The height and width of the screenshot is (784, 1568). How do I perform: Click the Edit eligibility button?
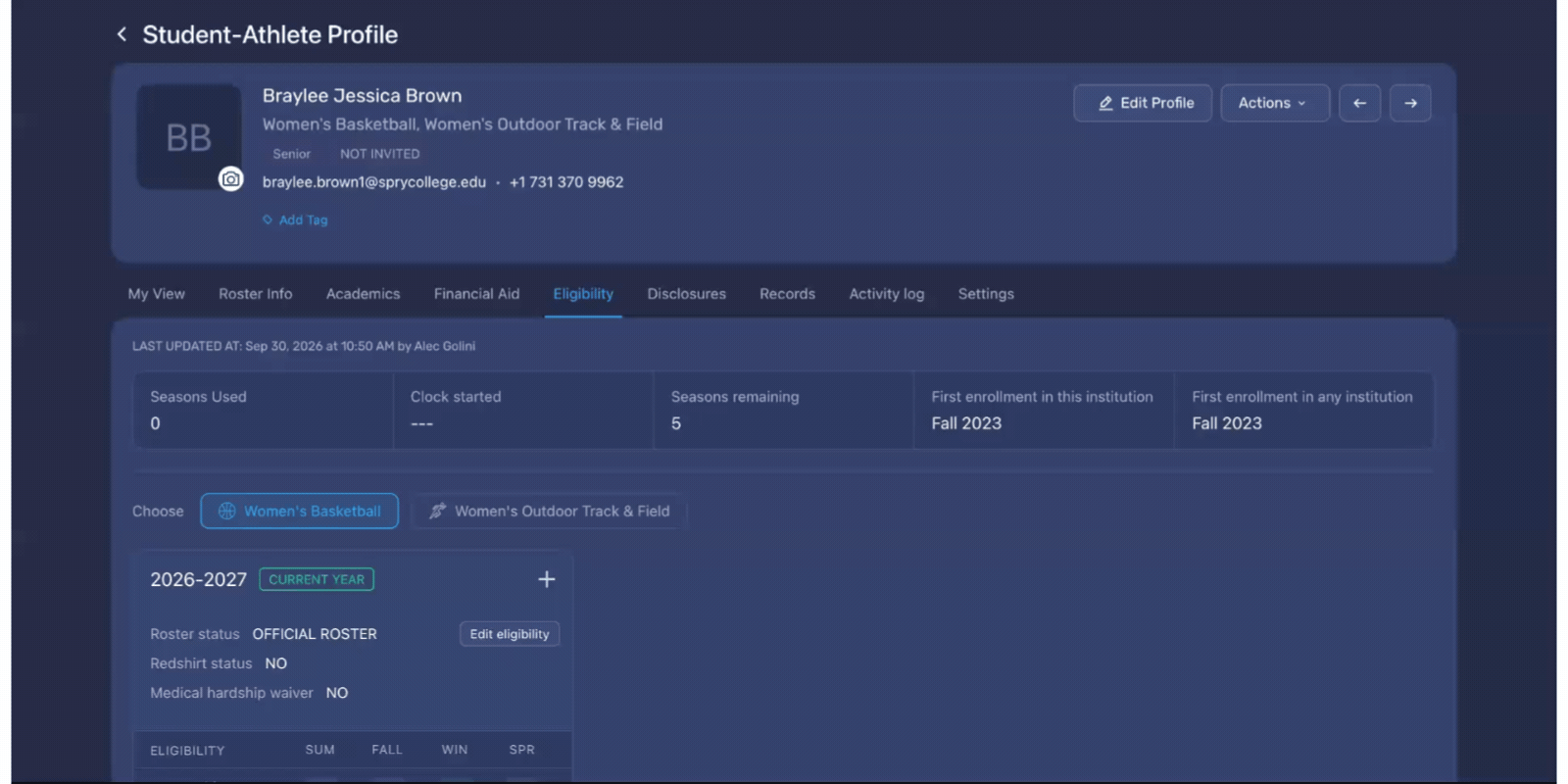point(510,634)
